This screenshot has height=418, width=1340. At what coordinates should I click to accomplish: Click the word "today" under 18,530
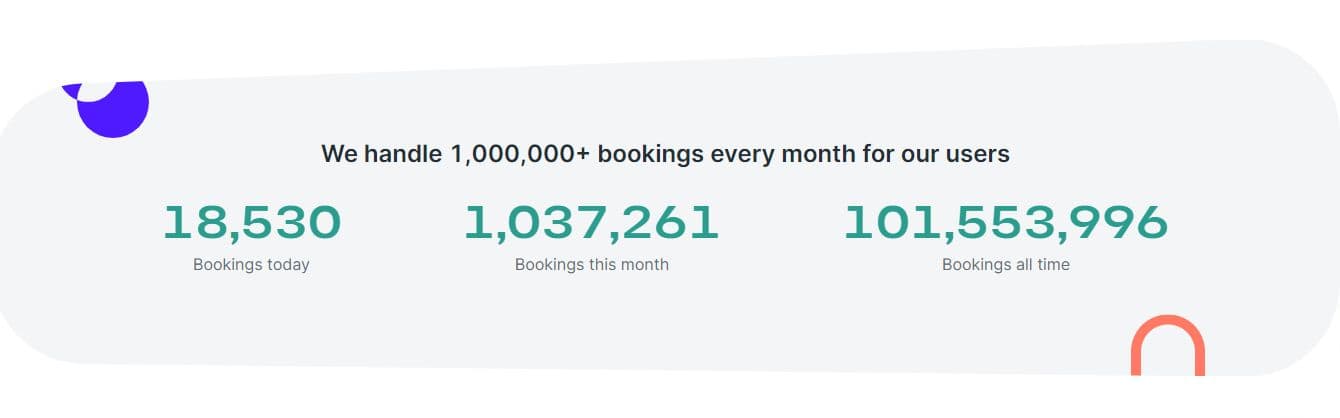(286, 265)
